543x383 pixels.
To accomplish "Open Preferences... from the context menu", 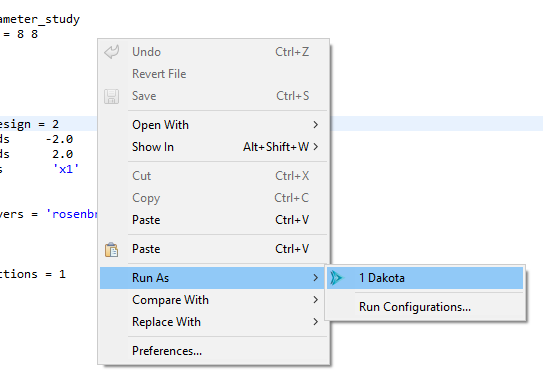I will click(213, 351).
